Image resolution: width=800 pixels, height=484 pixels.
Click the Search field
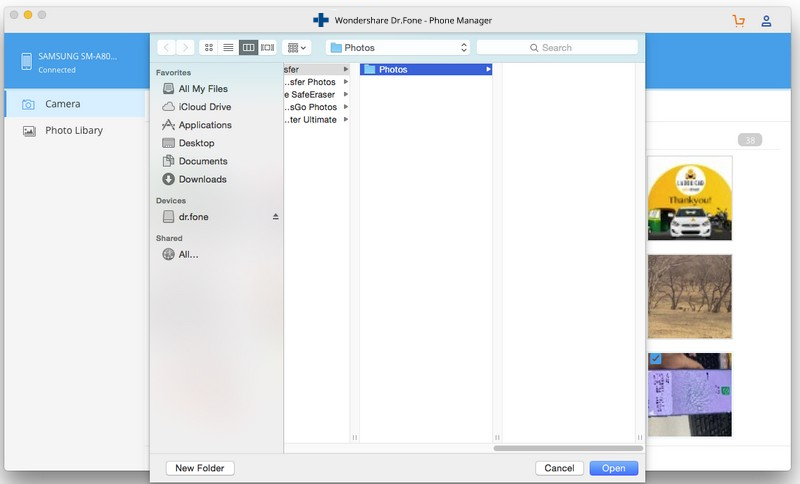click(557, 47)
